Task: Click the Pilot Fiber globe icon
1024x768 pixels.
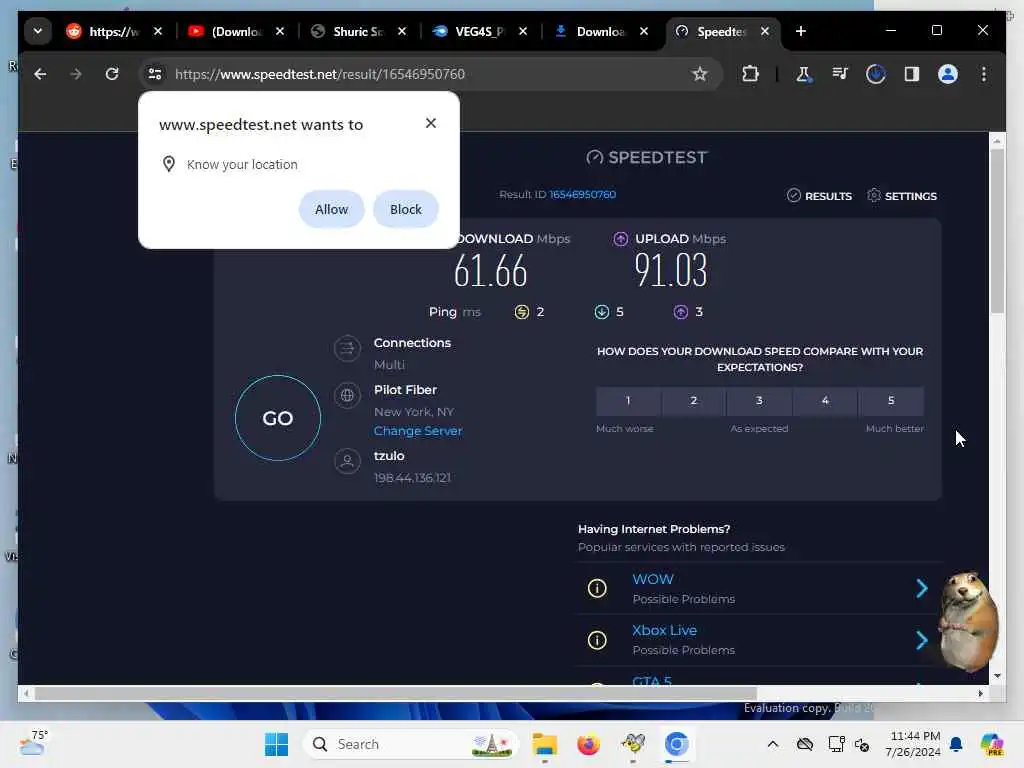Action: tap(347, 396)
